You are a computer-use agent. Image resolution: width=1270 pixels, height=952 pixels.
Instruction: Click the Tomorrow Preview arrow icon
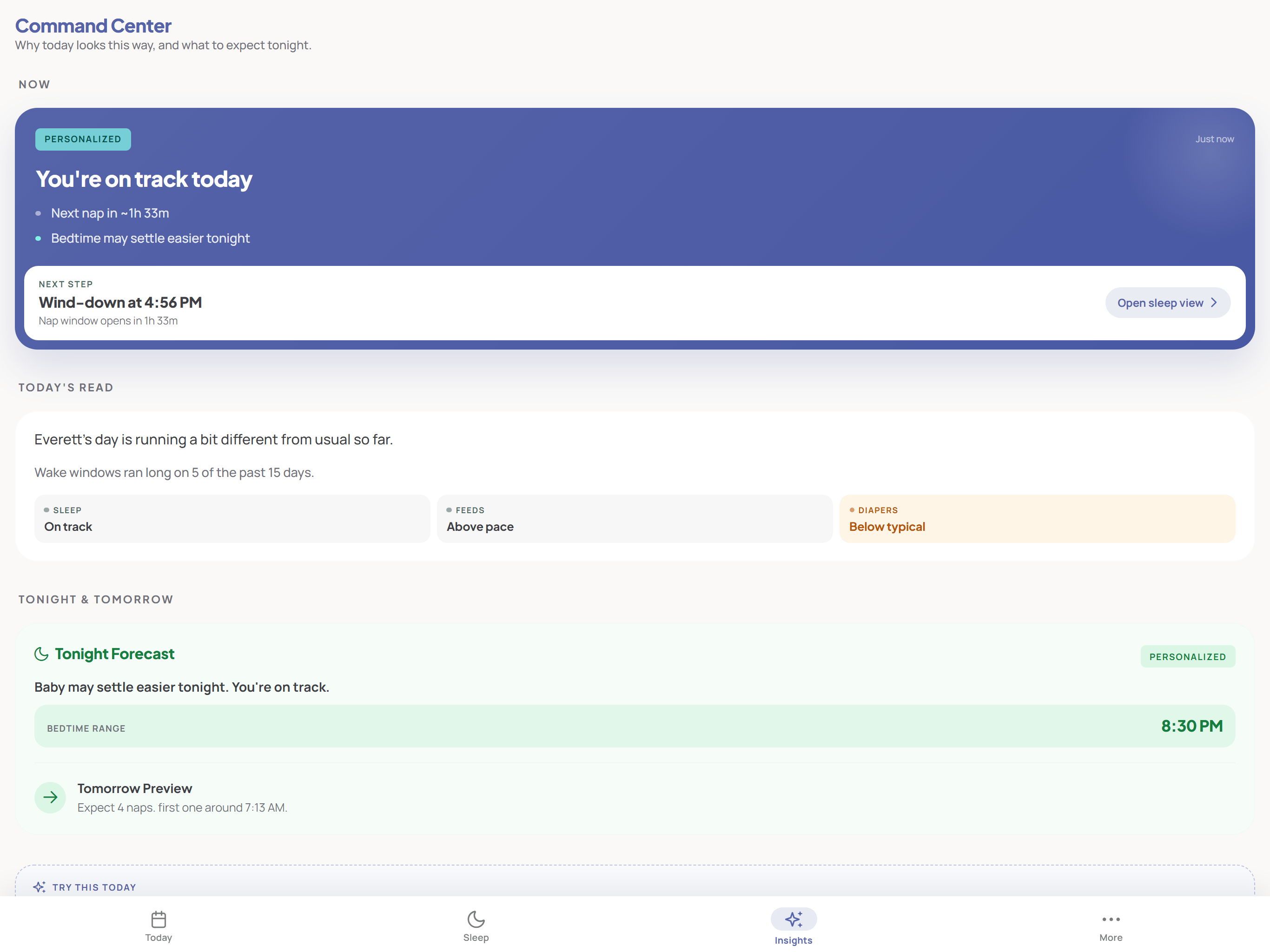tap(51, 798)
